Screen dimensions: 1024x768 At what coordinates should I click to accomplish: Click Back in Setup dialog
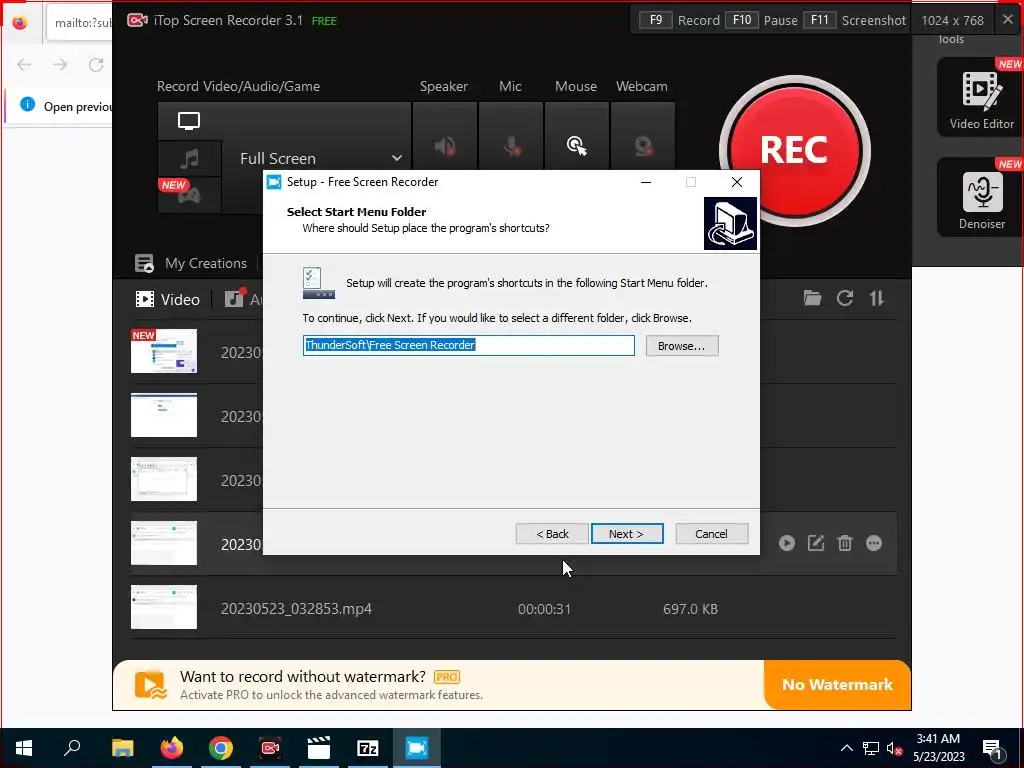[x=552, y=534]
